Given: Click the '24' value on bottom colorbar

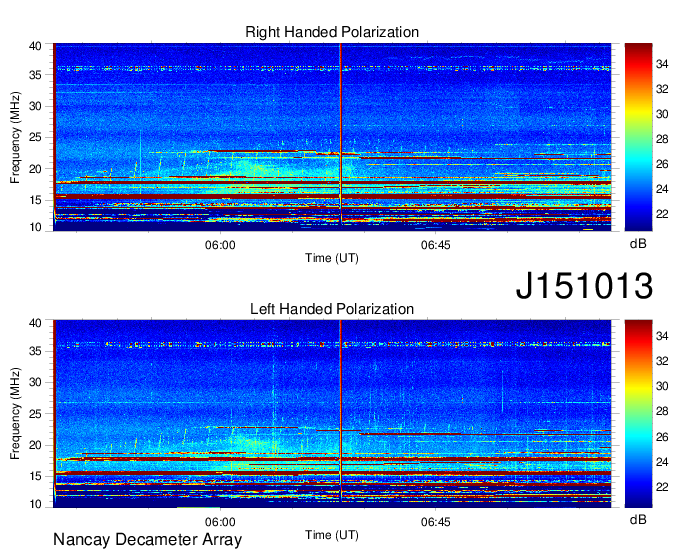Looking at the screenshot, I should coord(662,462).
